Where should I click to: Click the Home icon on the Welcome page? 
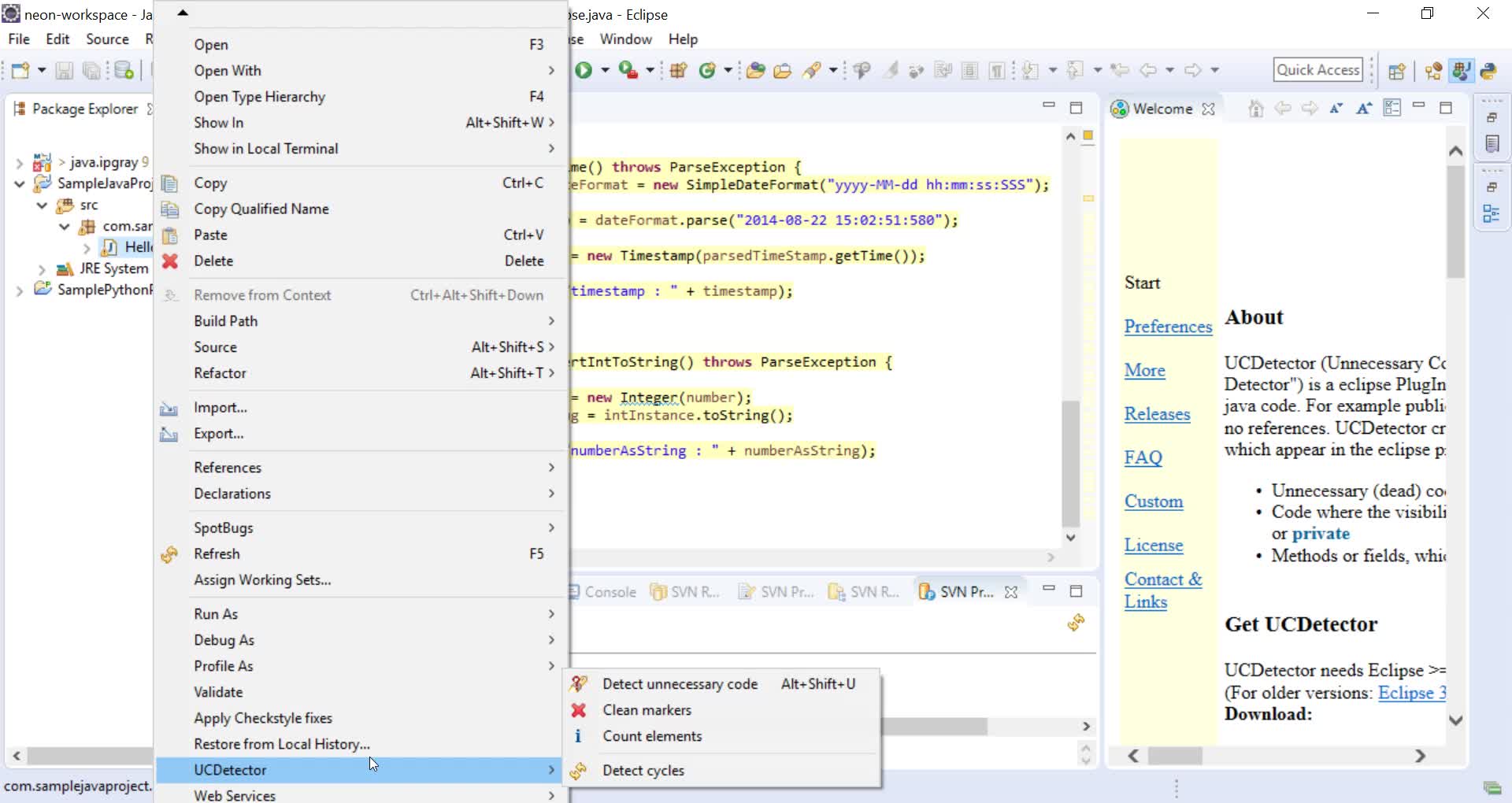click(1256, 109)
